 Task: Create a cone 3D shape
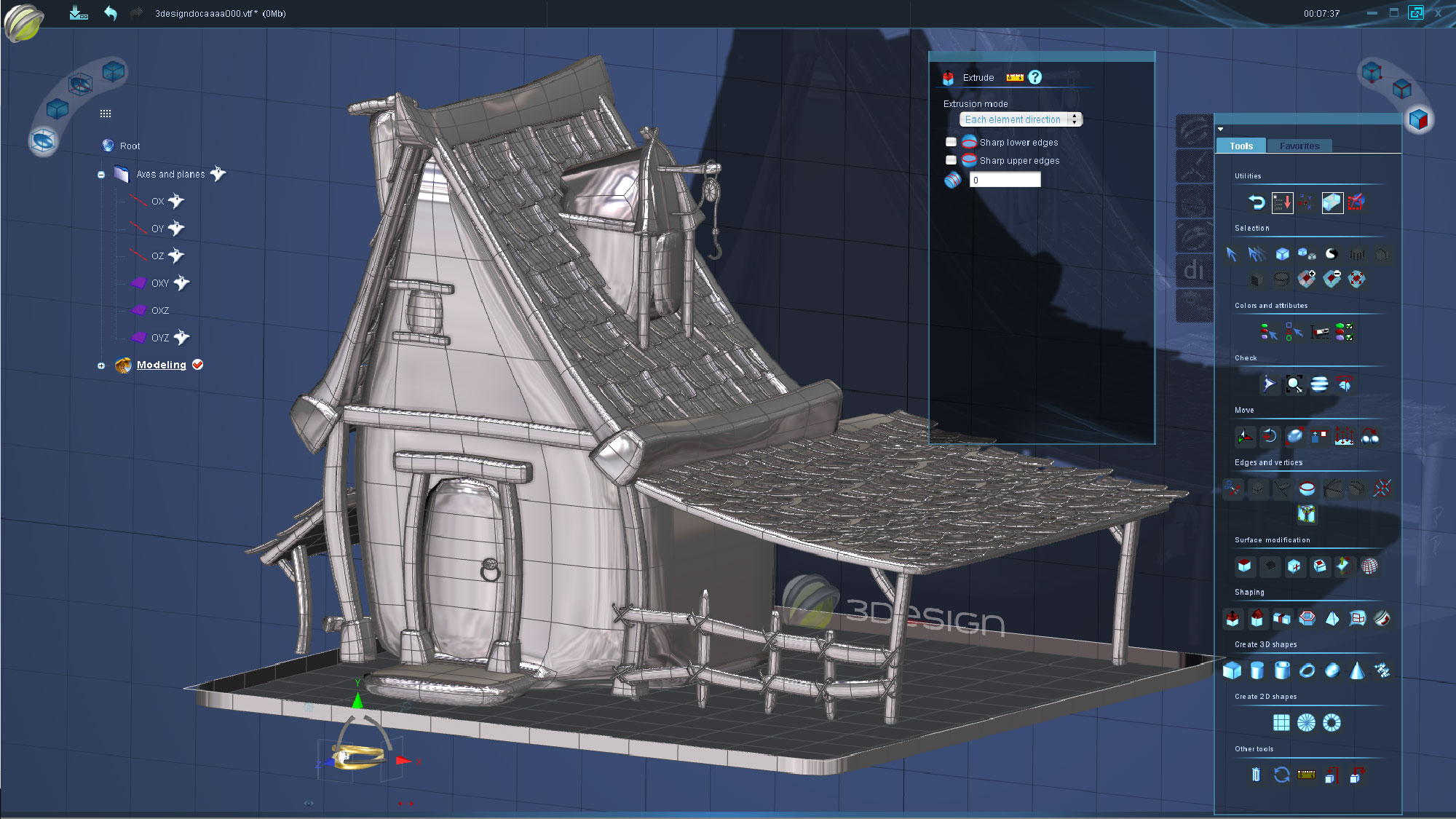(1357, 670)
